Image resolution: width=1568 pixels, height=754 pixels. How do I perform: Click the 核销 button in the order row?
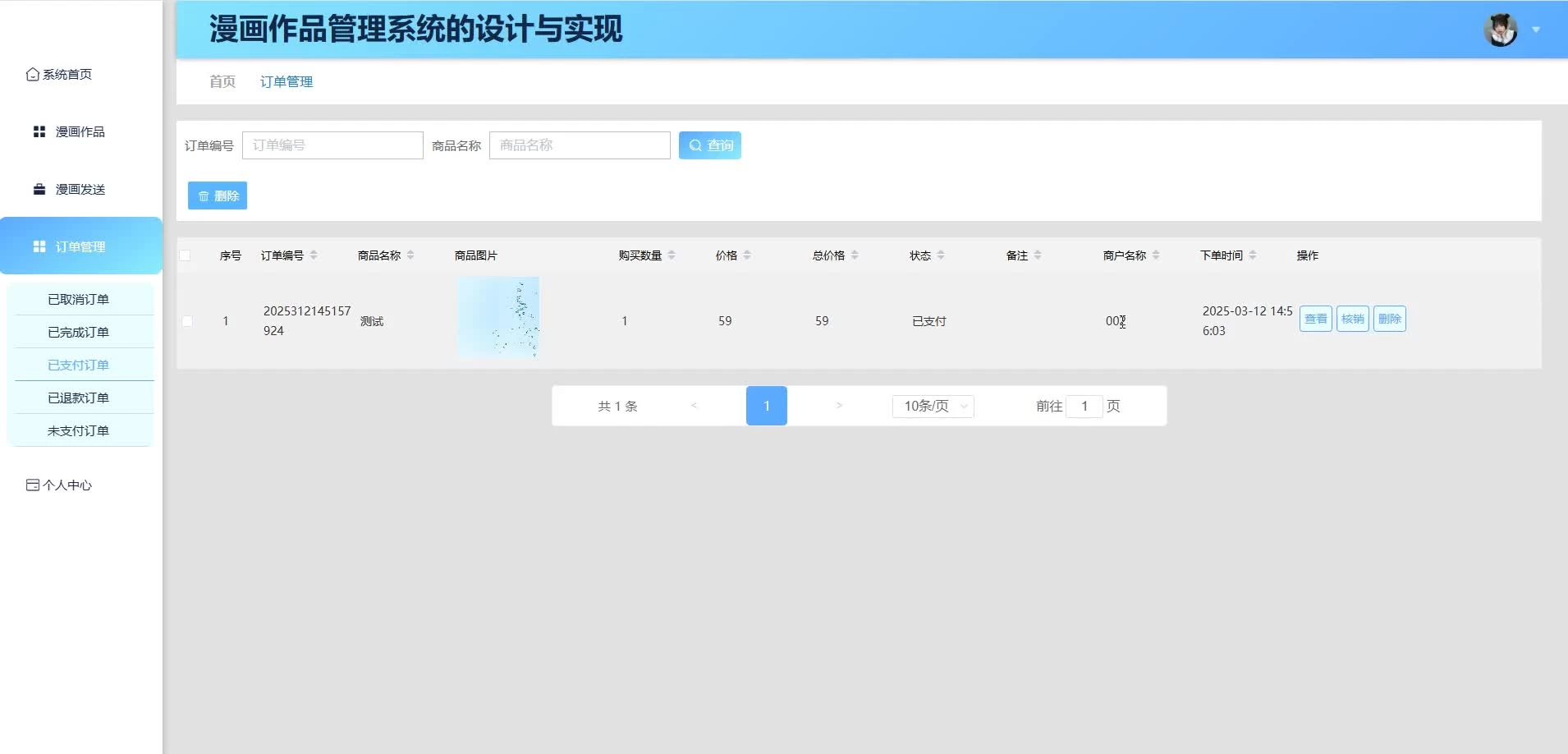click(x=1352, y=320)
